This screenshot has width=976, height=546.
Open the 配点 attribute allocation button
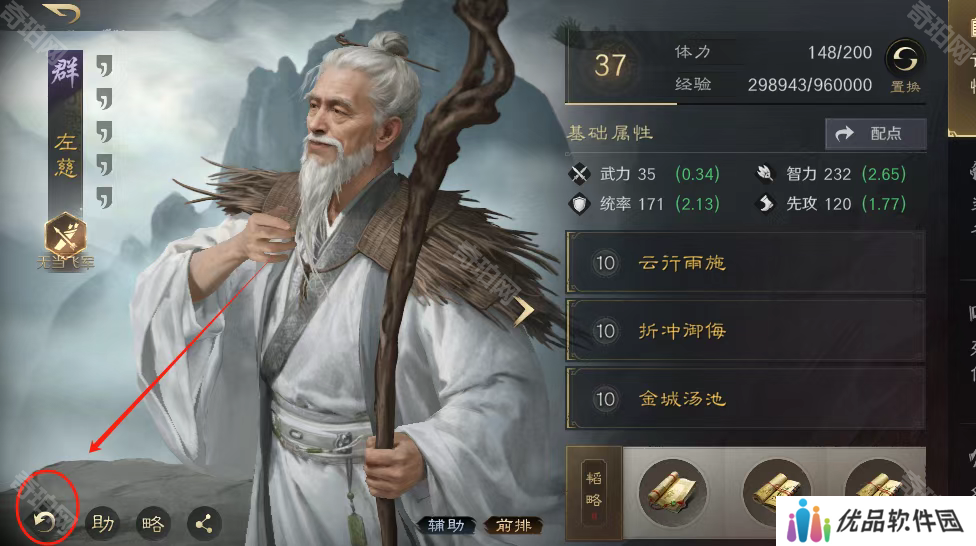click(876, 133)
